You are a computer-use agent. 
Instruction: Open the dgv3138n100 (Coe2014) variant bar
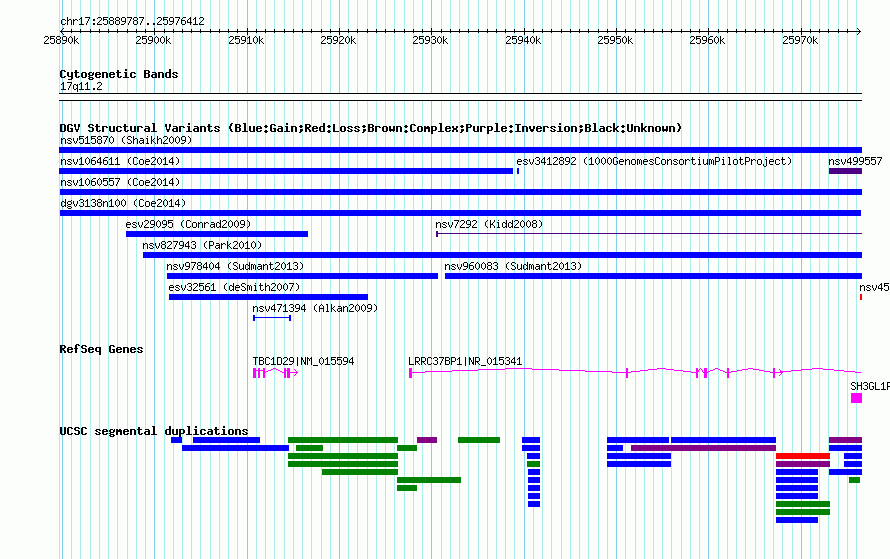pyautogui.click(x=460, y=213)
